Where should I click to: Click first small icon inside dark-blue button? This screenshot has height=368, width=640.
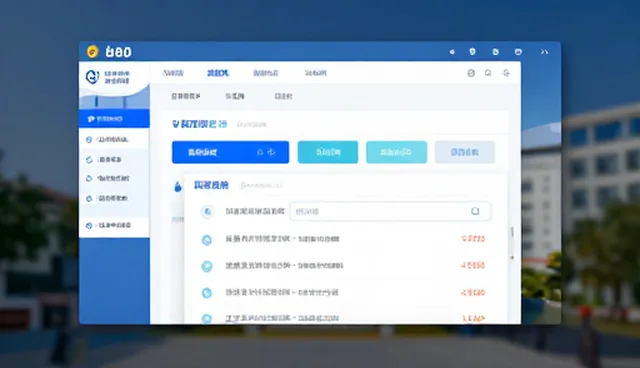coord(260,152)
